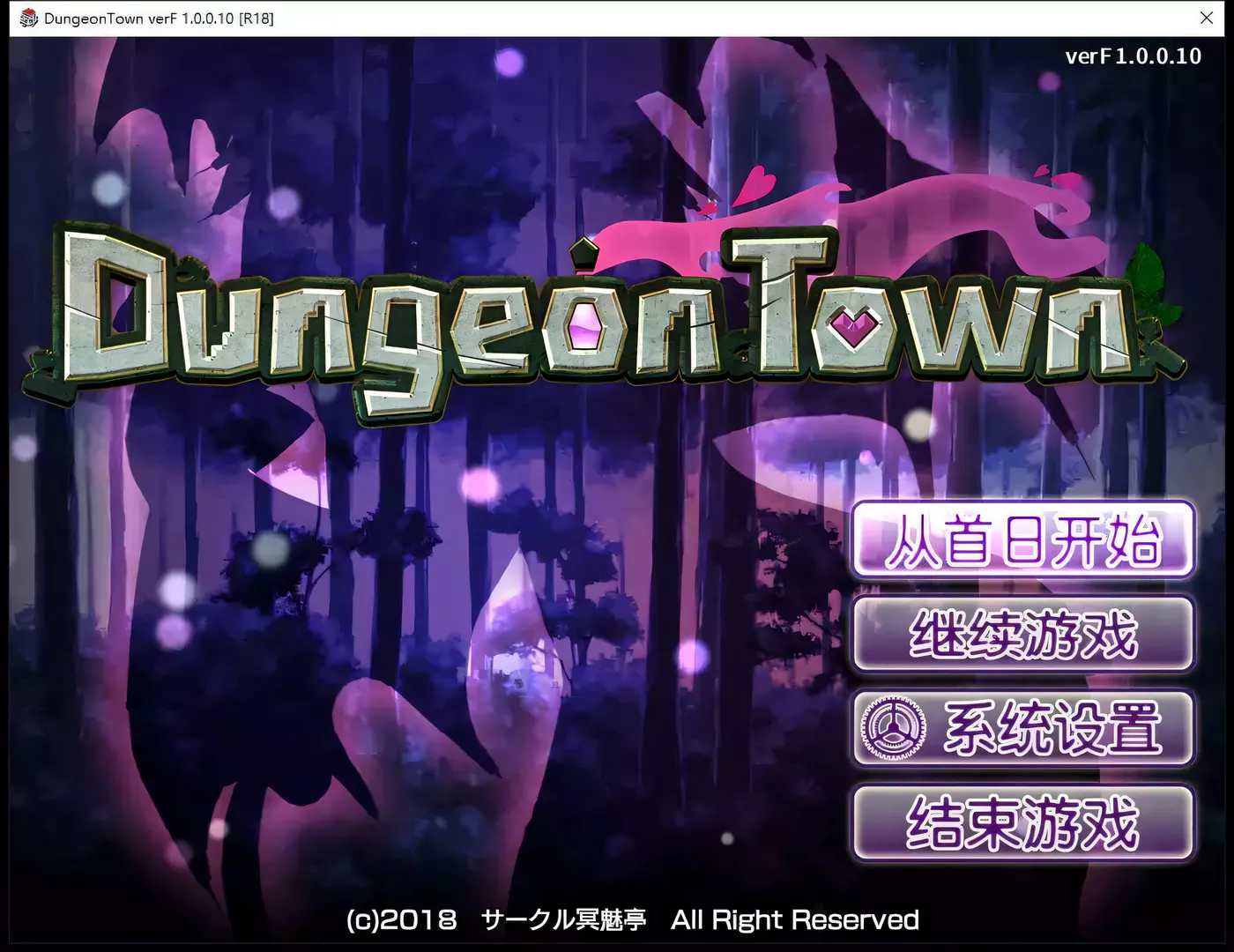The image size is (1234, 952).
Task: Click the verF 1.0.0.10 version label
Action: tap(1133, 56)
